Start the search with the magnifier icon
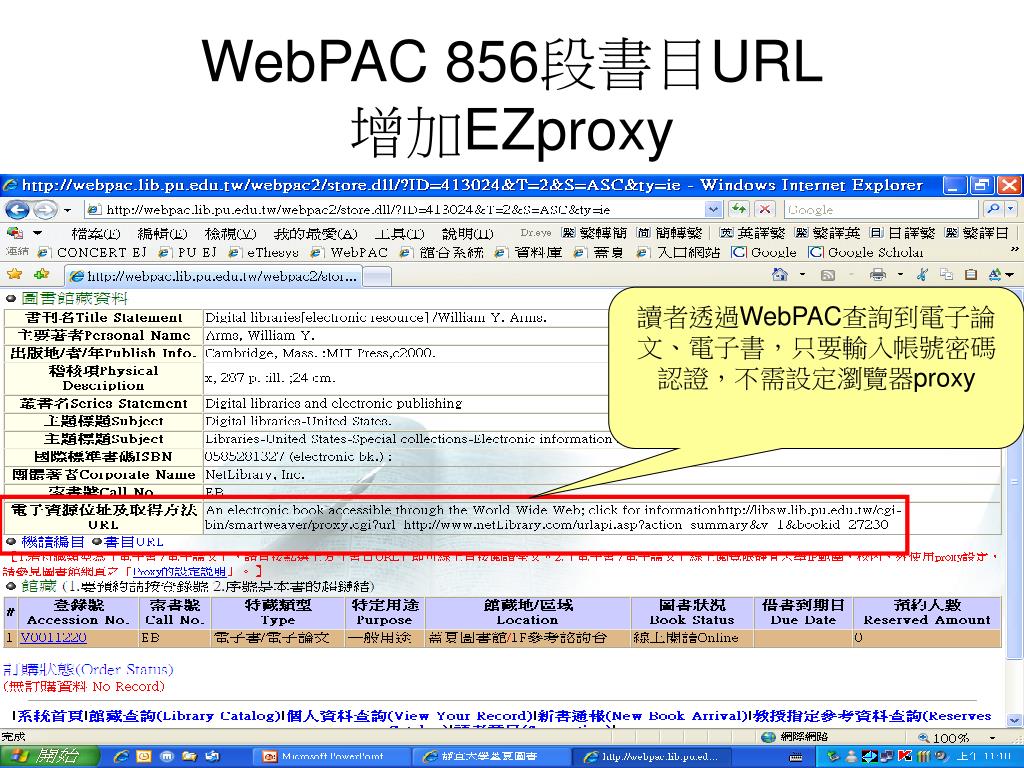The image size is (1024, 768). pos(993,209)
